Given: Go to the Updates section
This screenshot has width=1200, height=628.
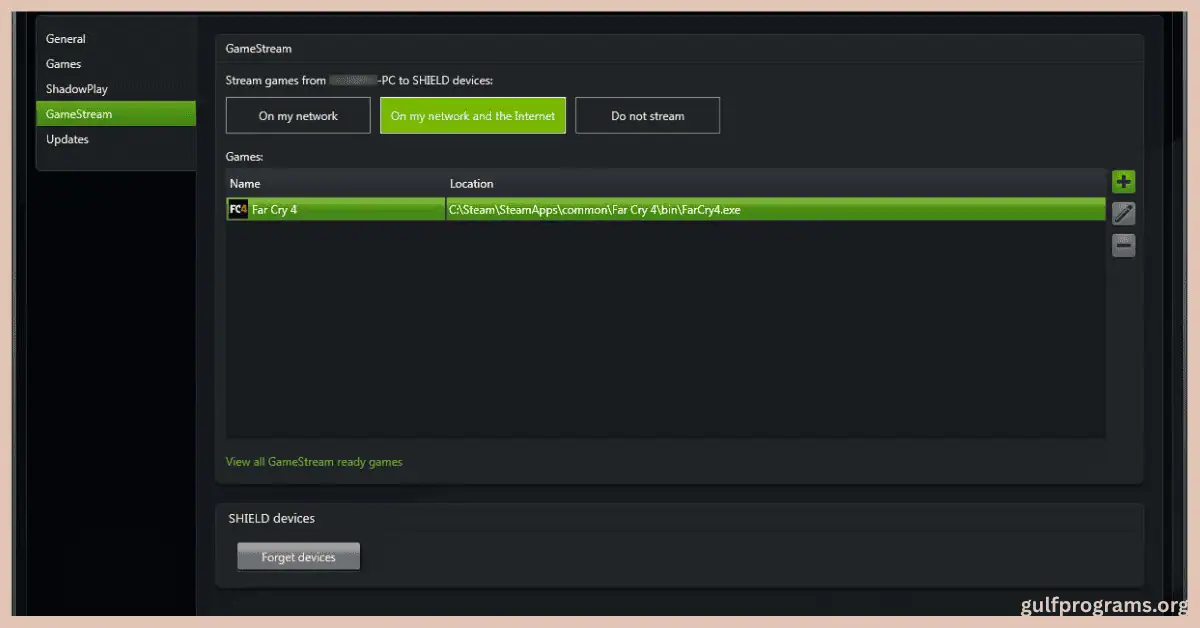Looking at the screenshot, I should [67, 139].
